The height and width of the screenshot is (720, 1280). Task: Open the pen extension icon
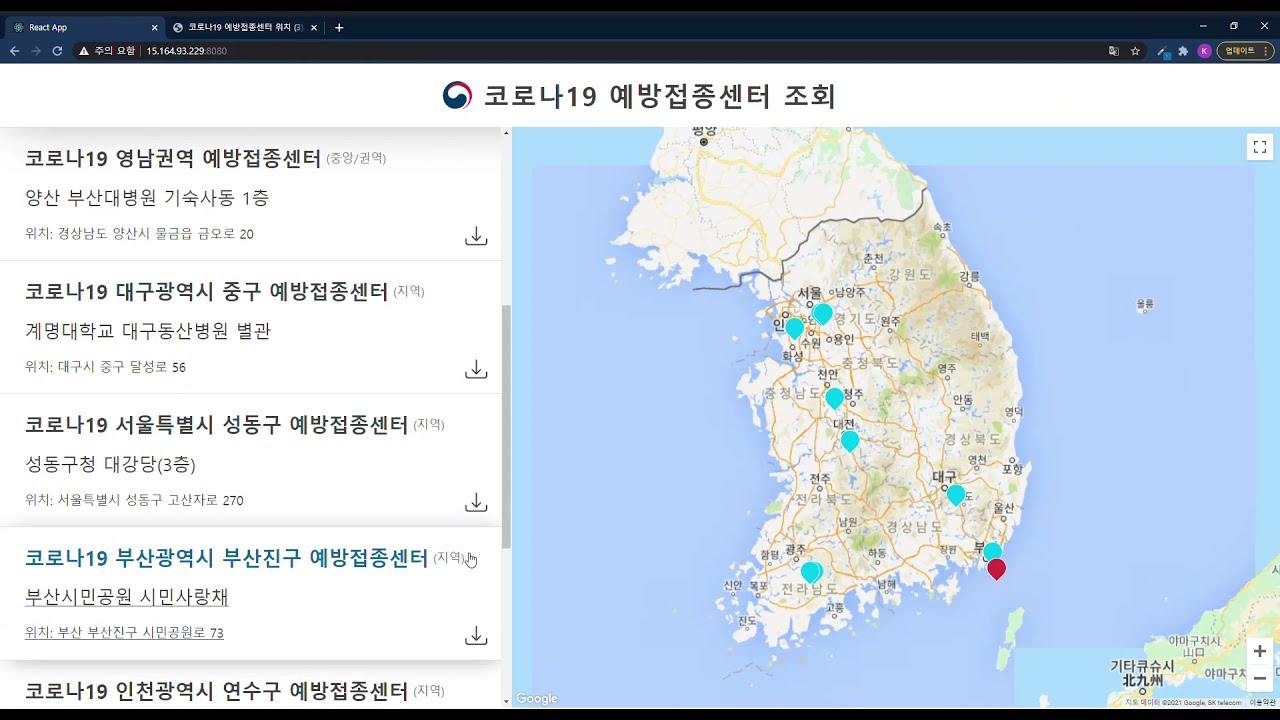[1162, 51]
